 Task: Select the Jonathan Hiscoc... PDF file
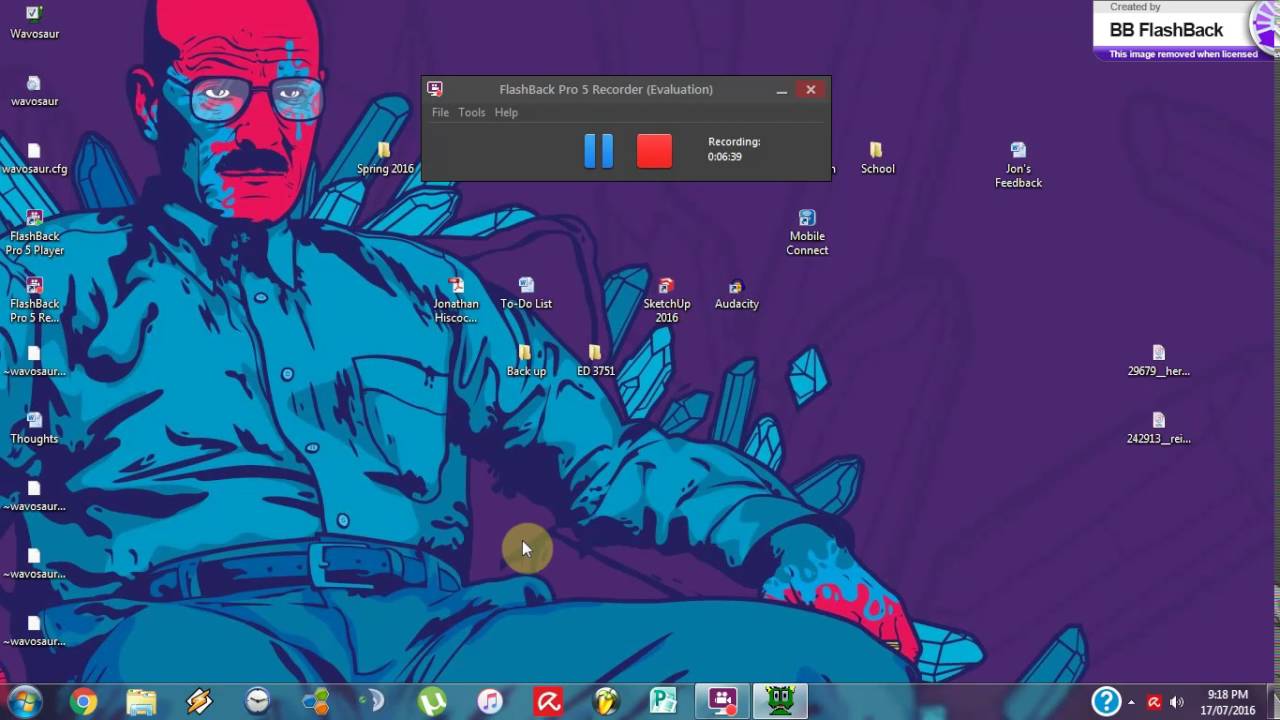point(456,300)
